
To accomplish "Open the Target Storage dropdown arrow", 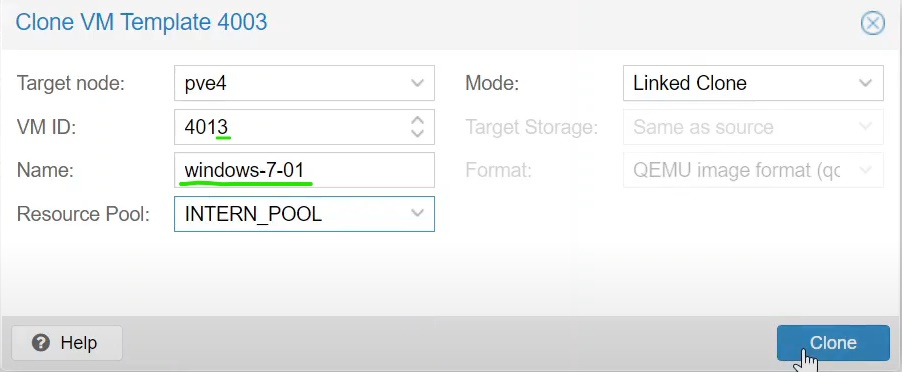I will click(866, 127).
